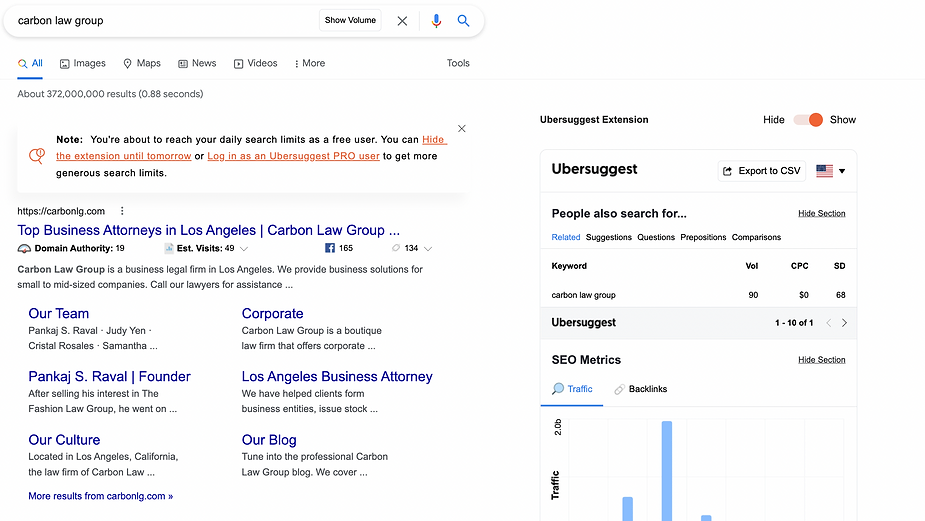Start voice search with microphone icon
Image resolution: width=925 pixels, height=521 pixels.
[x=436, y=21]
